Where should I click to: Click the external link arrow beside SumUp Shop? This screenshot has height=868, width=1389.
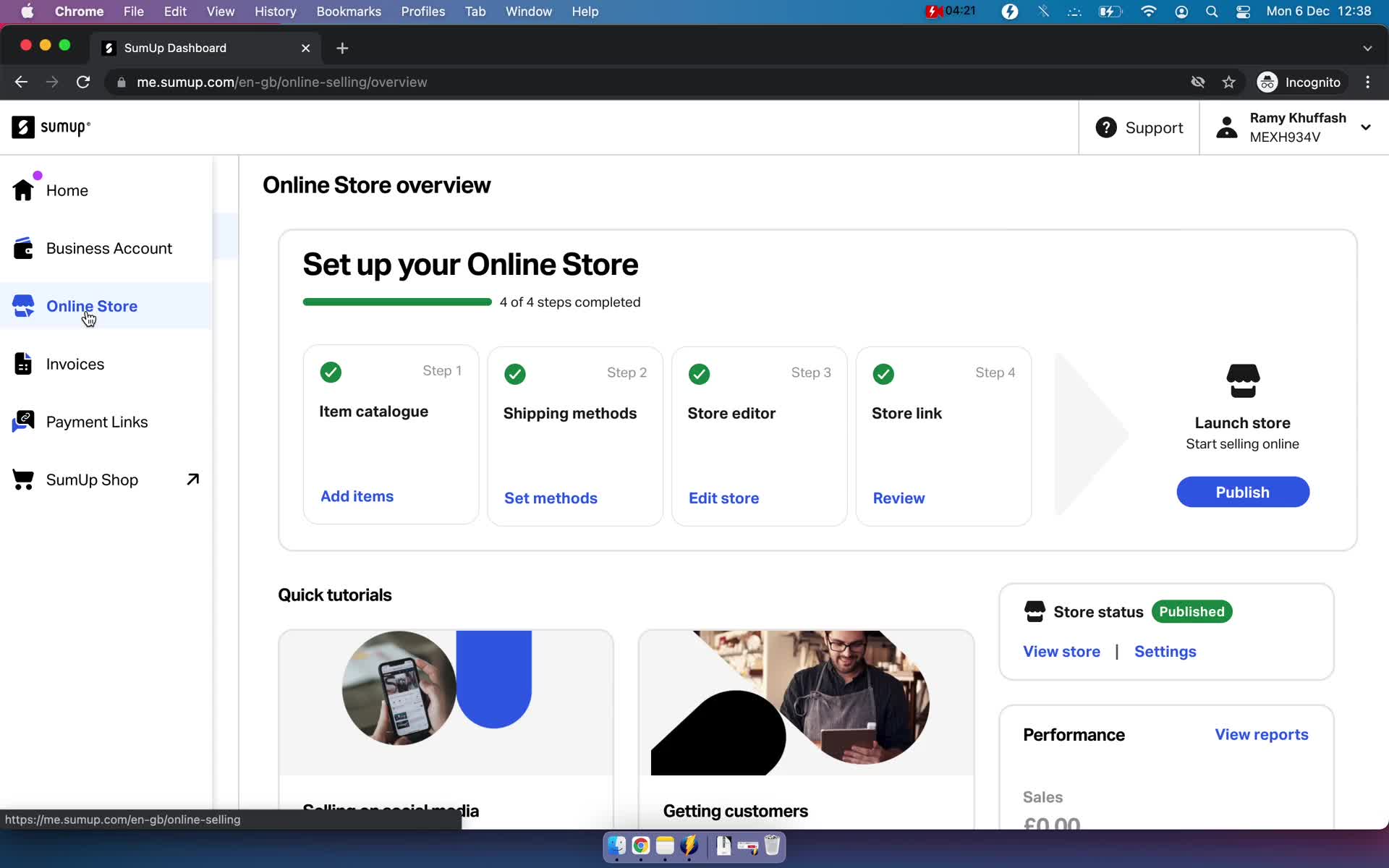[192, 479]
